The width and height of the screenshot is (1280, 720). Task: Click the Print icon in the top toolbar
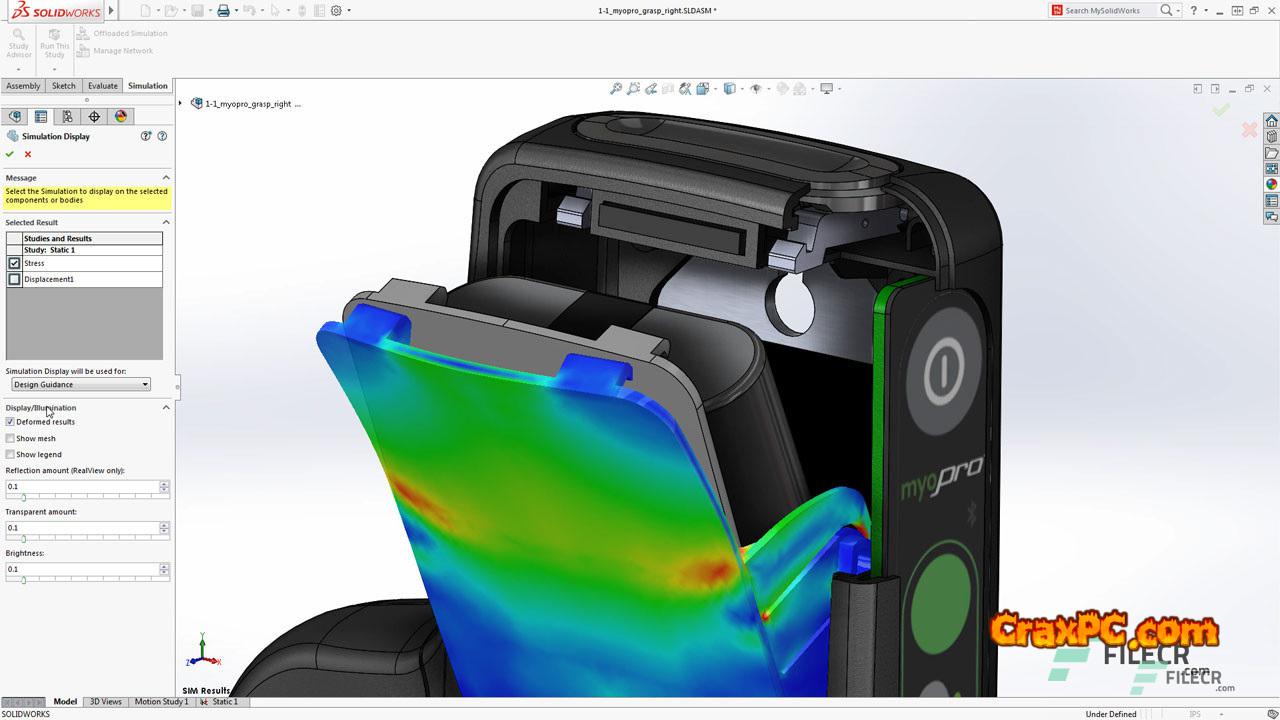coord(223,11)
